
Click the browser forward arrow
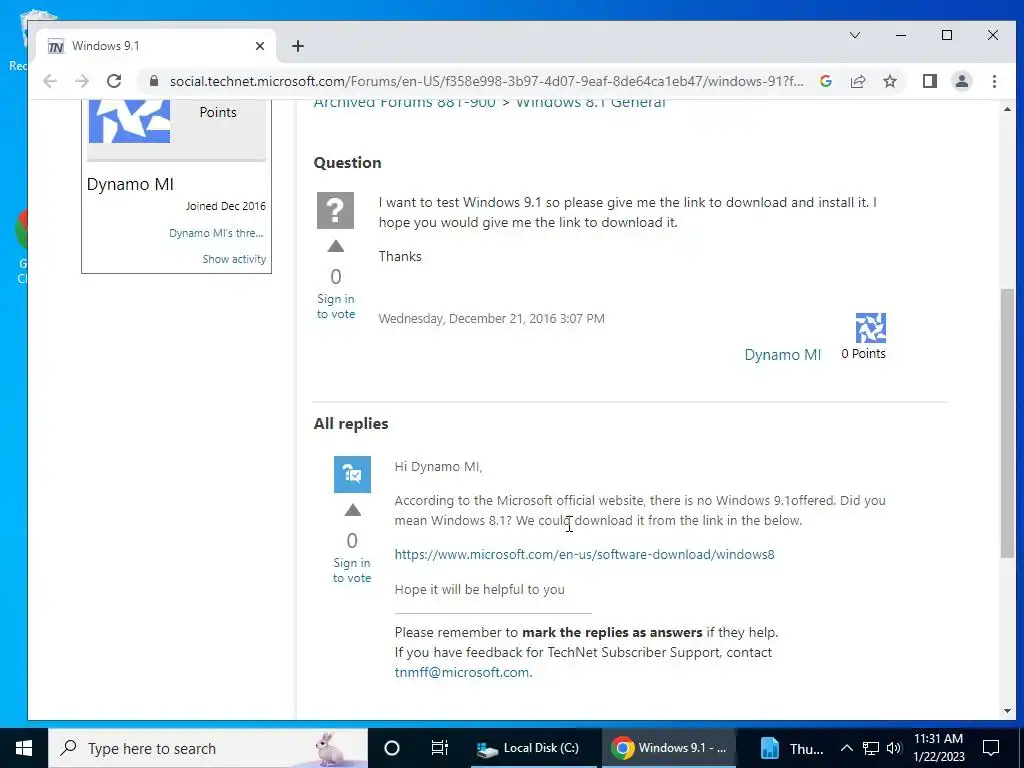(82, 81)
